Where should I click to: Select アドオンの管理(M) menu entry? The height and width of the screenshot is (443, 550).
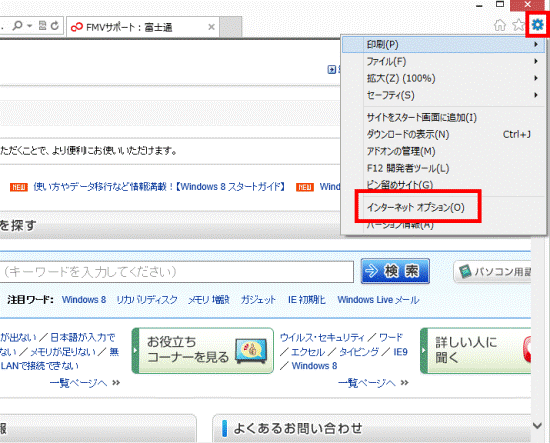point(444,151)
